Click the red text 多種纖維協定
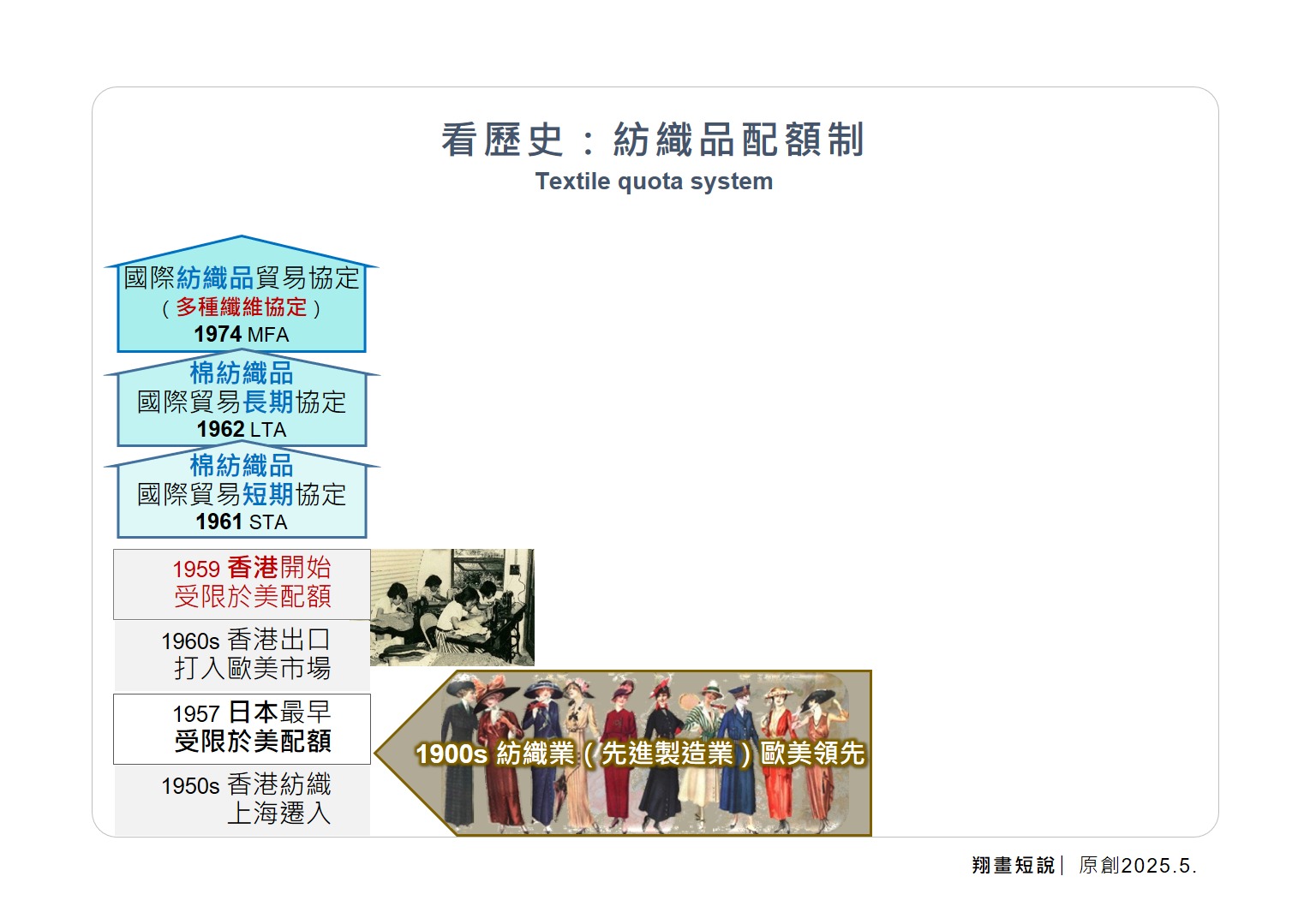1310x924 pixels. (242, 307)
